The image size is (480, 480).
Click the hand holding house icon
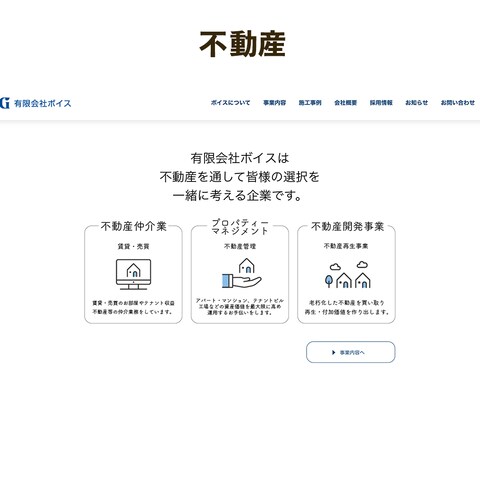pyautogui.click(x=242, y=273)
